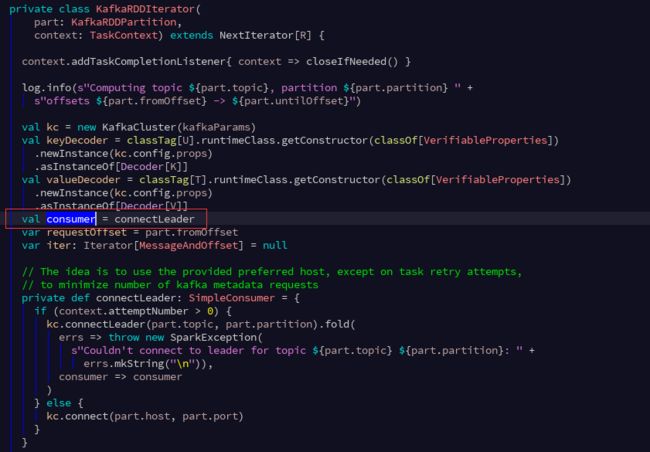
Task: Click log.info at the logging statement
Action: click(46, 87)
